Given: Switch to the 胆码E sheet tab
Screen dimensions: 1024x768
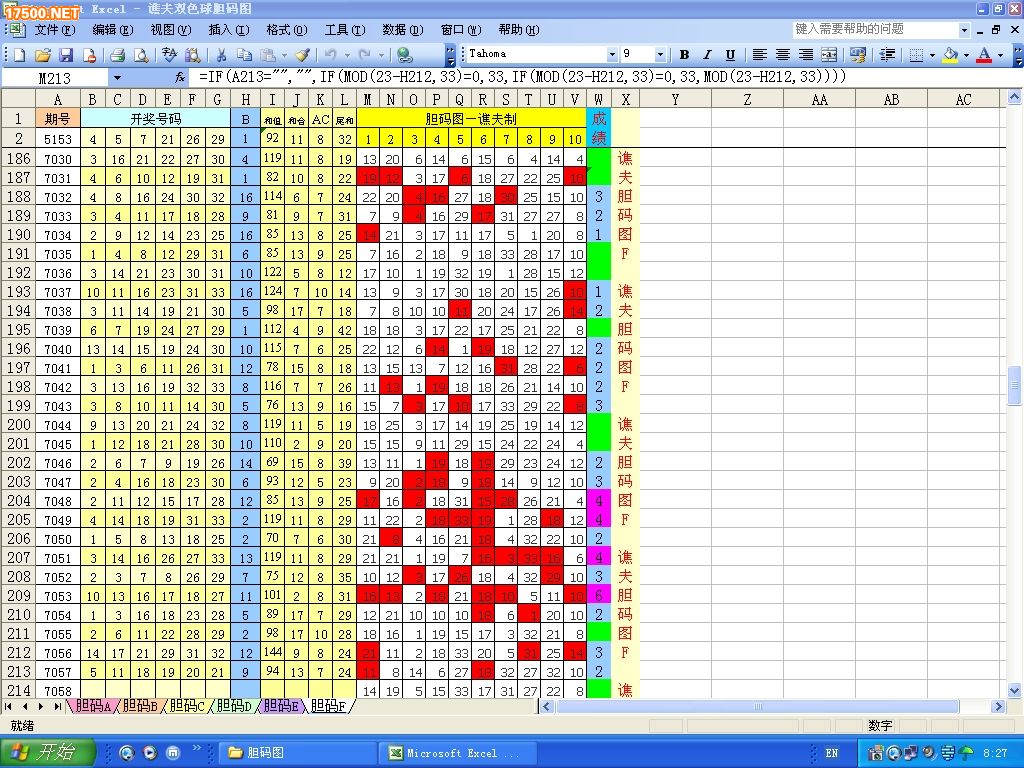Looking at the screenshot, I should tap(281, 706).
